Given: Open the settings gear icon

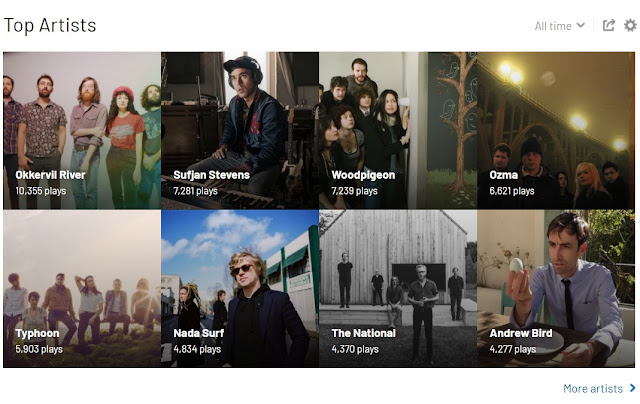Looking at the screenshot, I should pyautogui.click(x=630, y=25).
